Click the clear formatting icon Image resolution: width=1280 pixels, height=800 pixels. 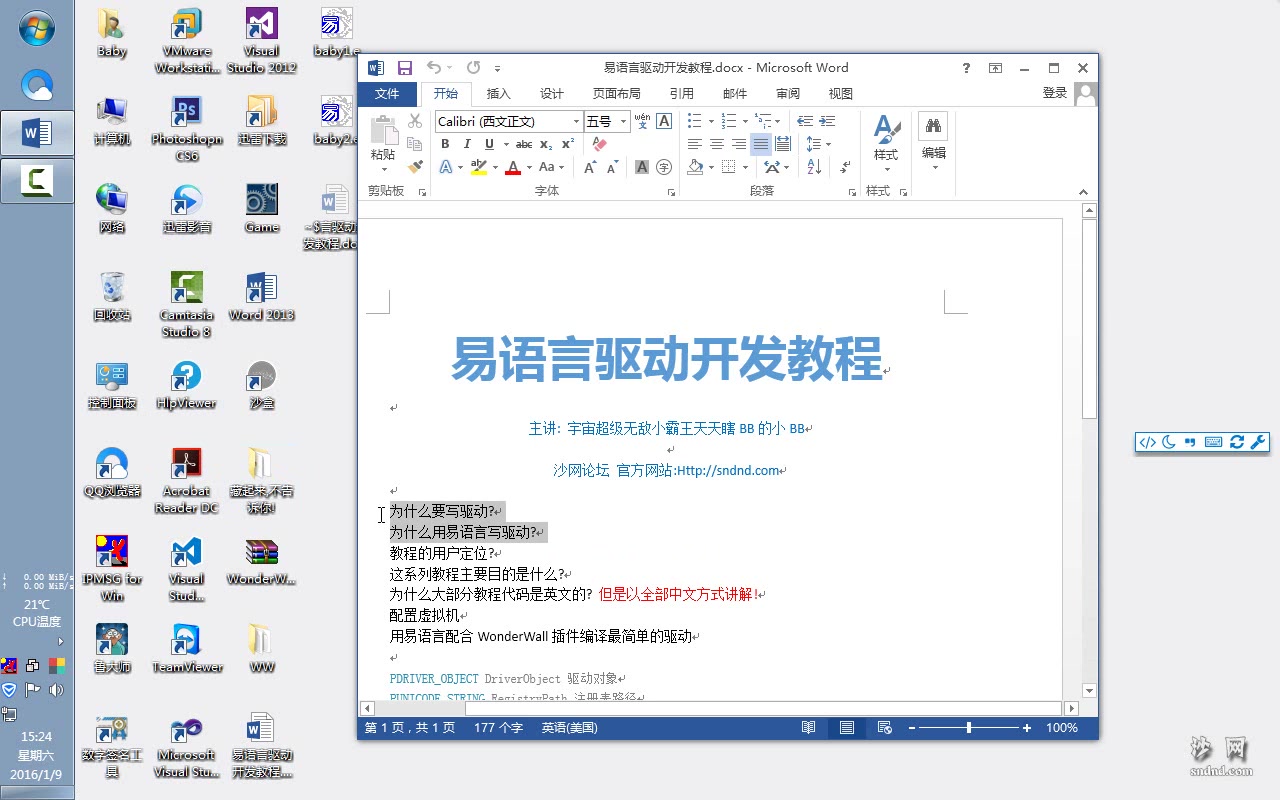tap(599, 144)
